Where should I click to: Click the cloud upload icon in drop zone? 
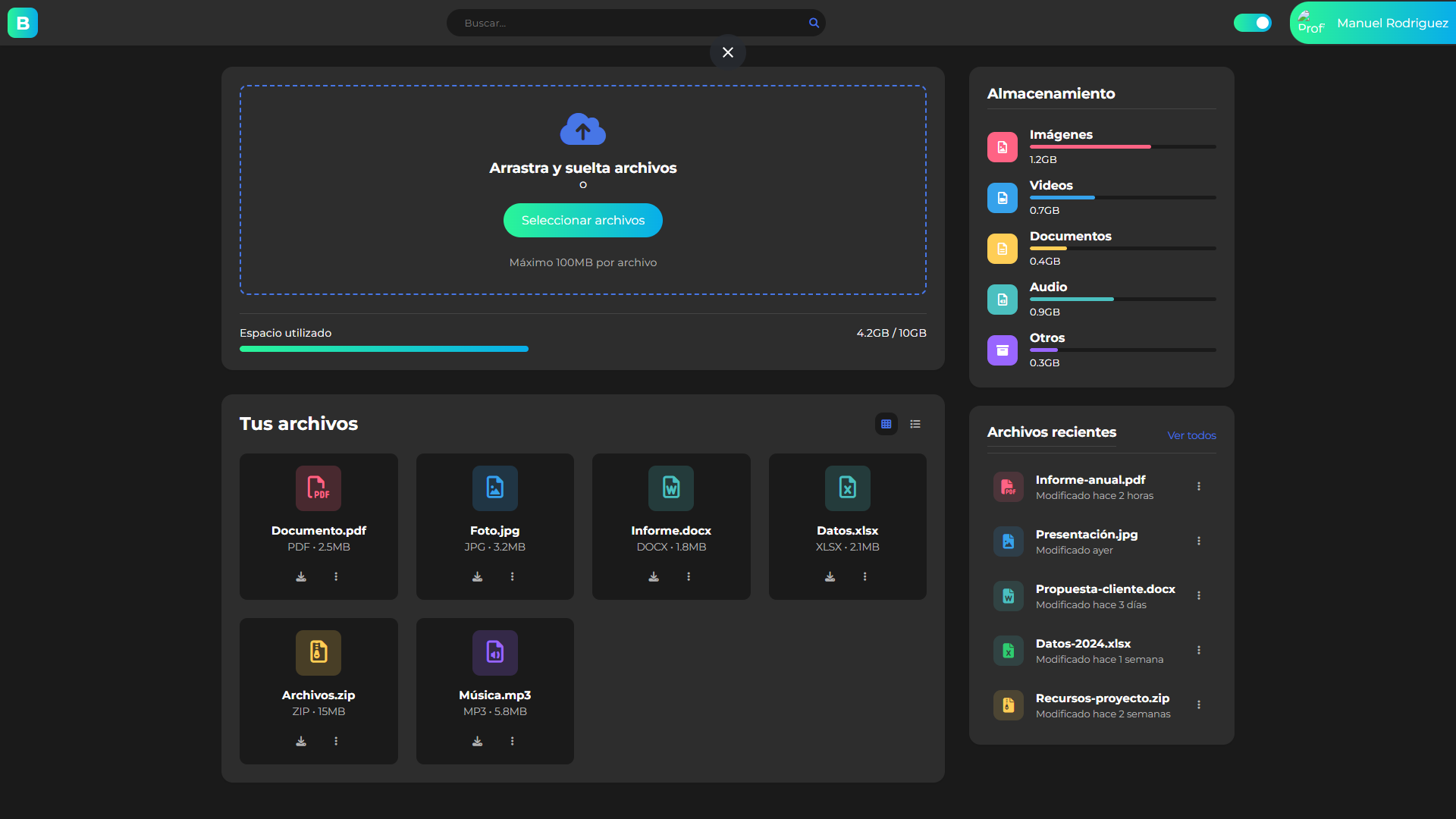click(582, 128)
